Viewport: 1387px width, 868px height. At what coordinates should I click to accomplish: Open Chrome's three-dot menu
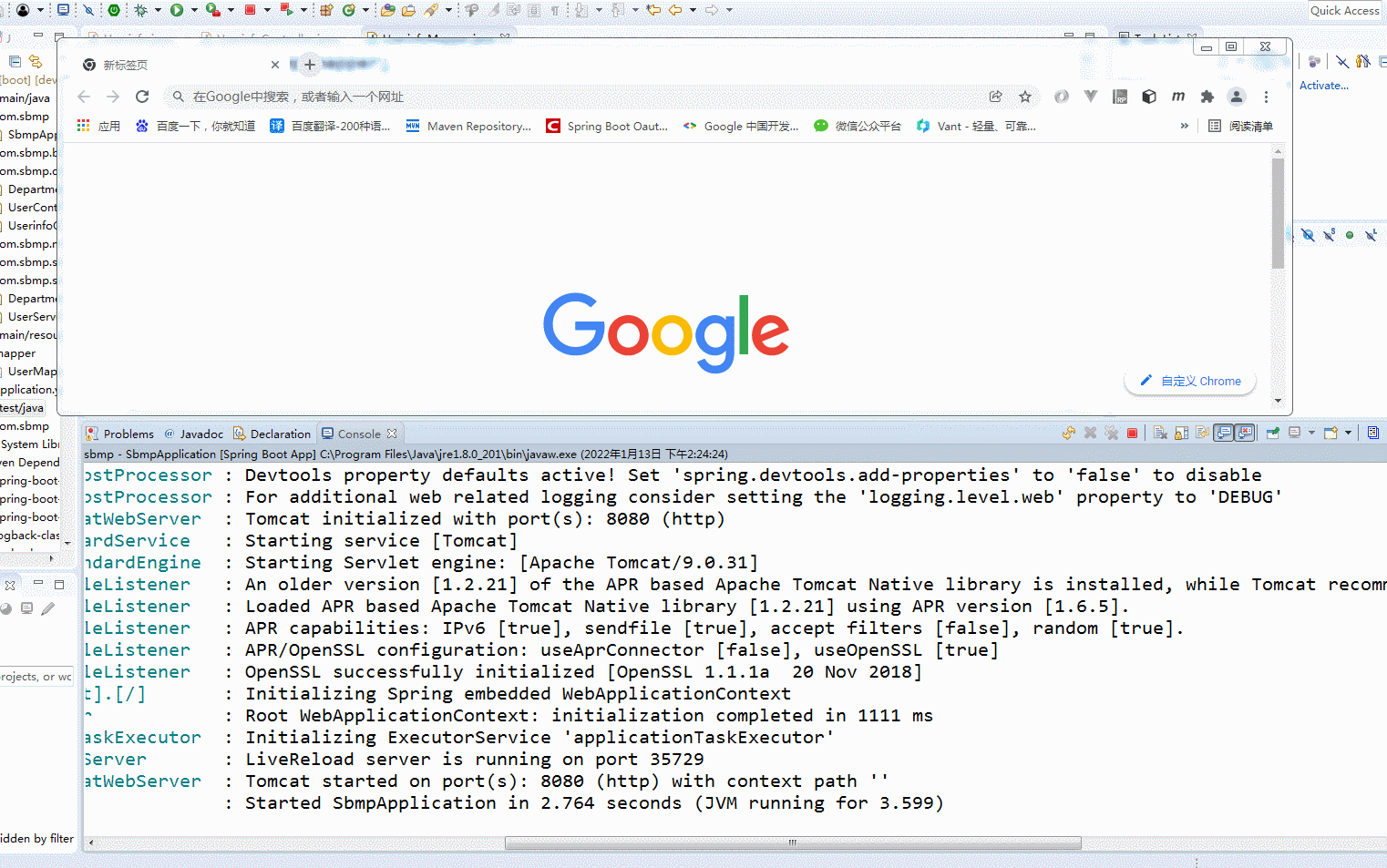coord(1266,97)
